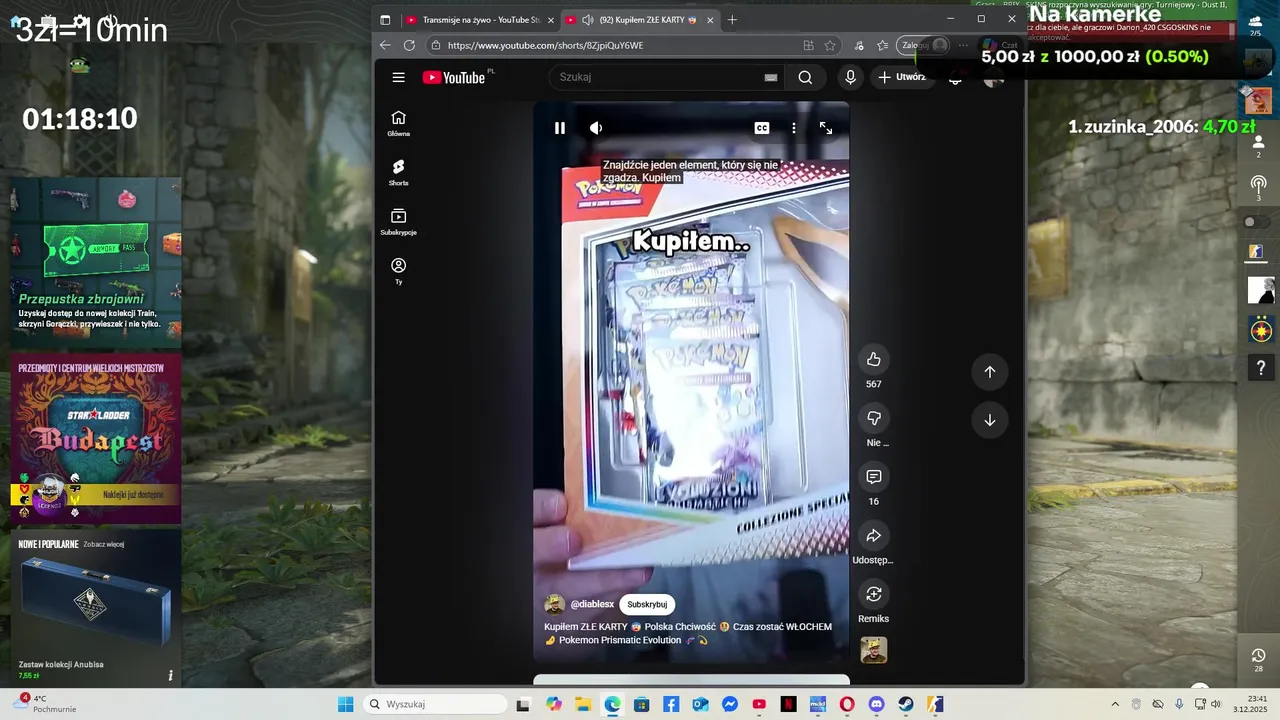
Task: Add page to favorites star
Action: point(830,45)
